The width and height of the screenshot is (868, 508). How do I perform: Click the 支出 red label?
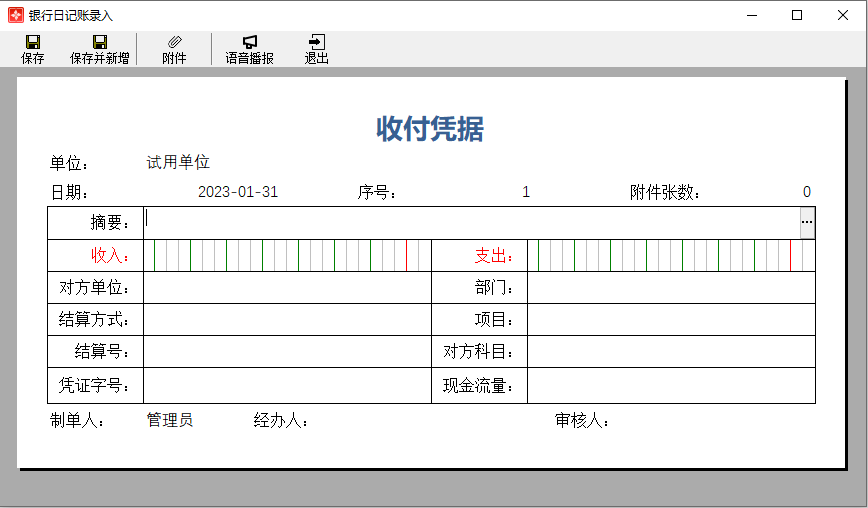[494, 255]
